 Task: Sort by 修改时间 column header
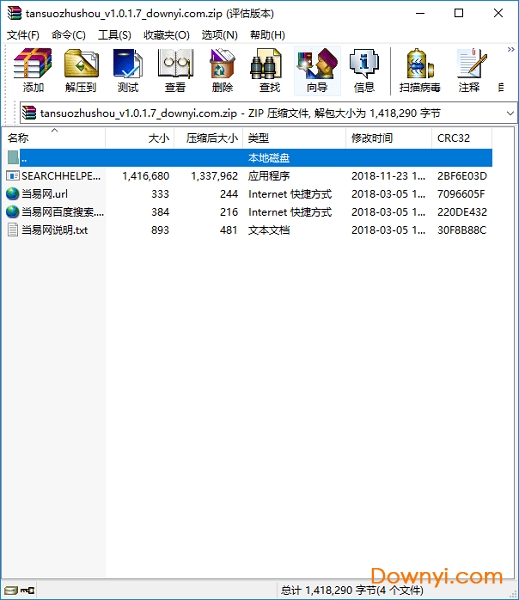(388, 138)
